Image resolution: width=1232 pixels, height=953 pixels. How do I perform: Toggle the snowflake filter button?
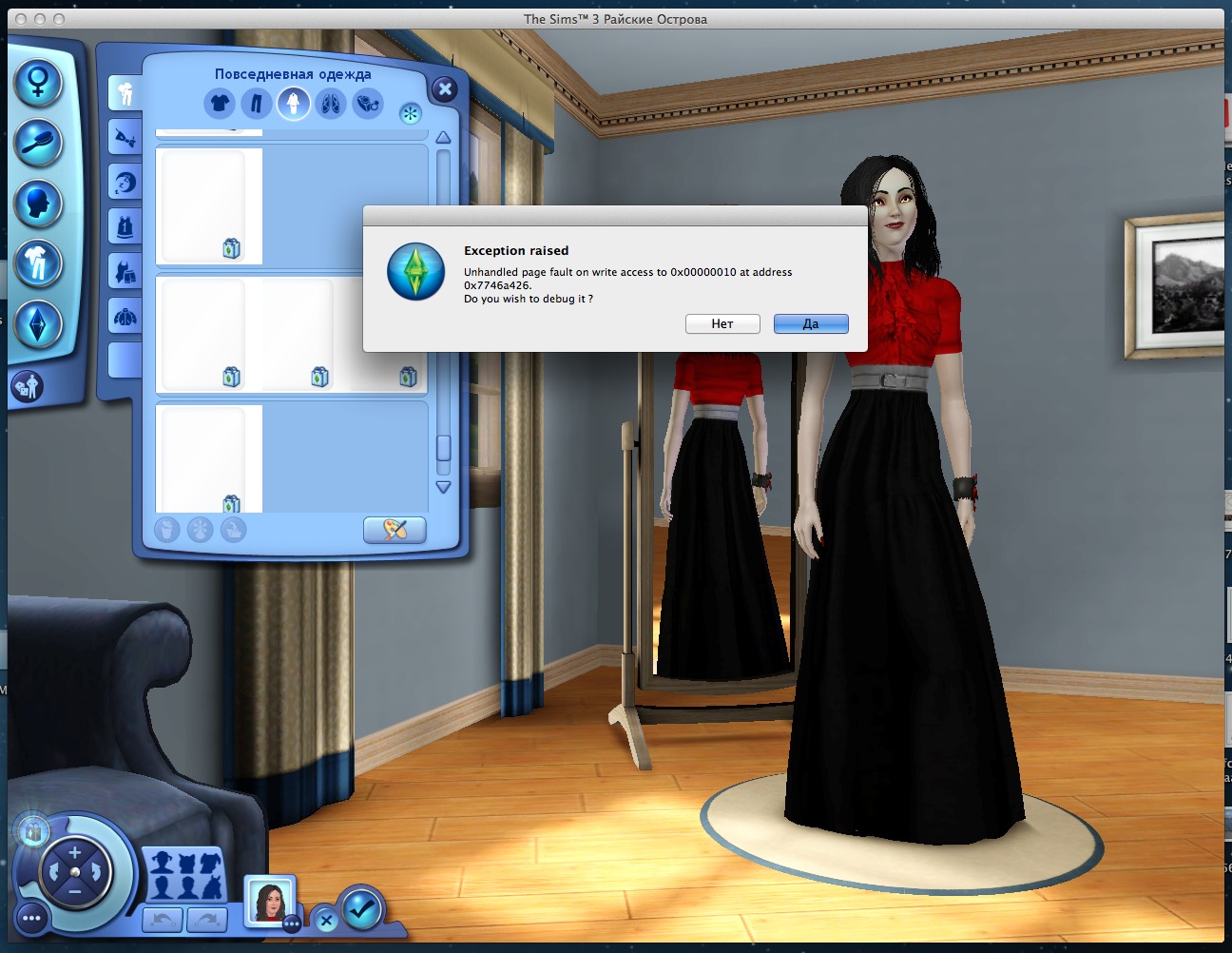coord(410,114)
